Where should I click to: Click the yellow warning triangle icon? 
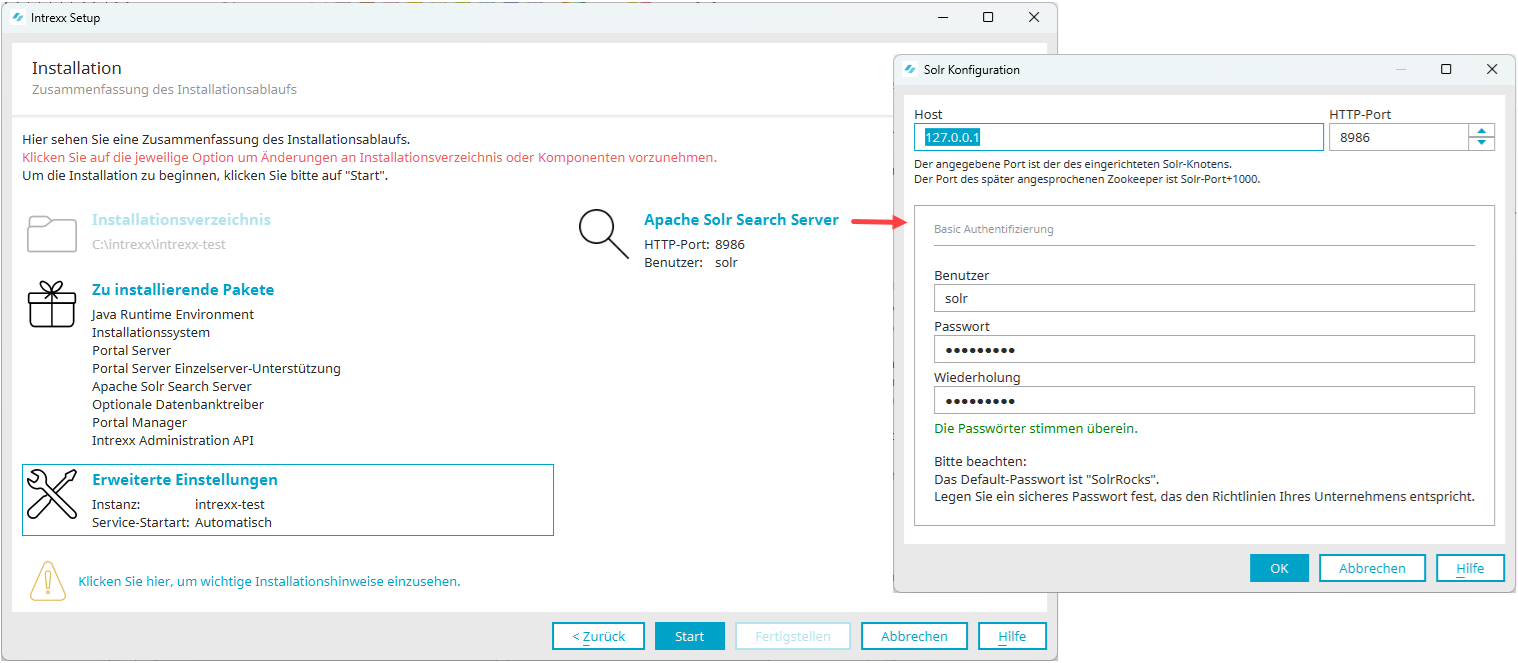pyautogui.click(x=47, y=581)
